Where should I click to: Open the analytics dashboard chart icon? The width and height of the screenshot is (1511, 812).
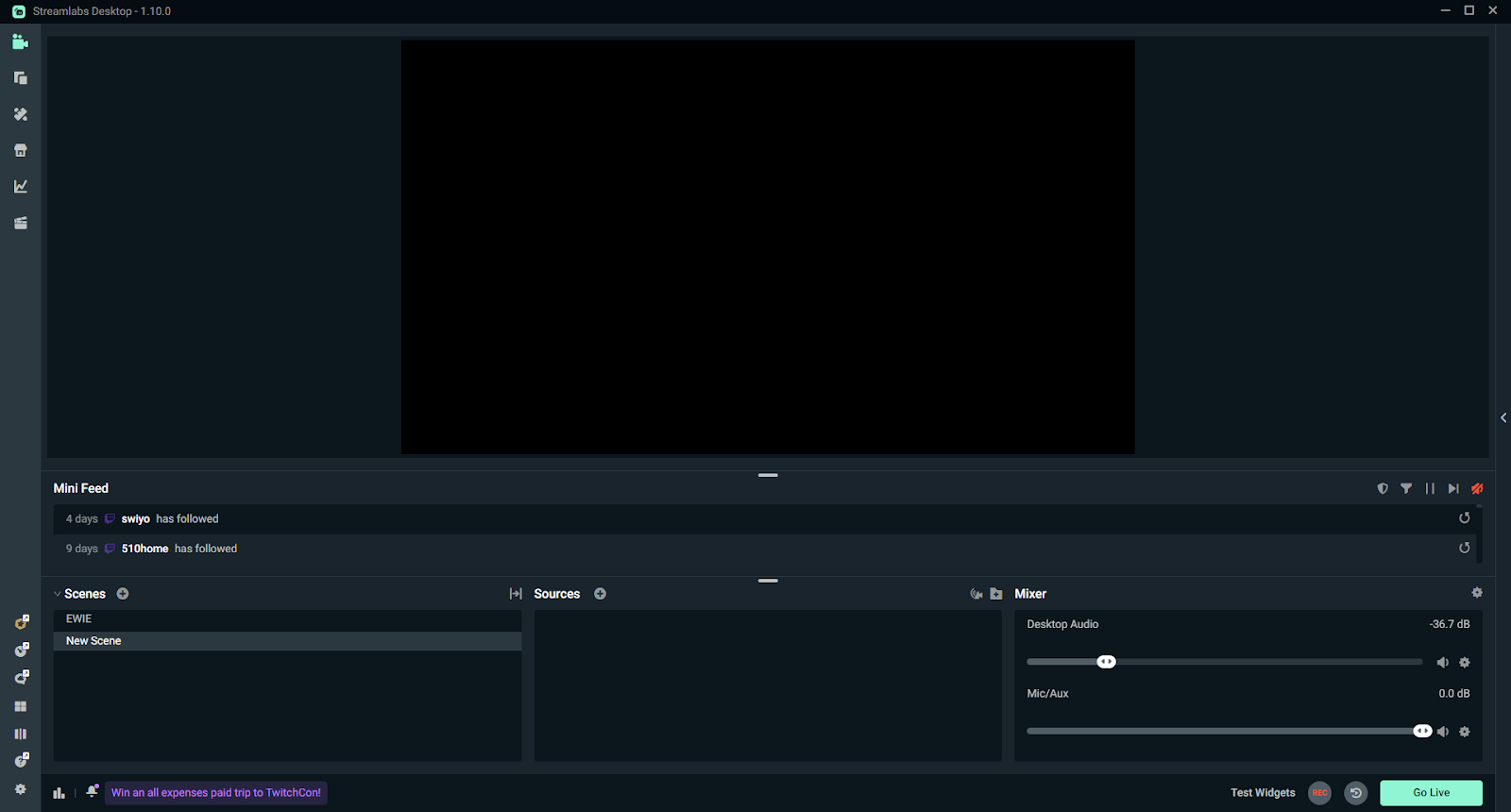click(20, 187)
